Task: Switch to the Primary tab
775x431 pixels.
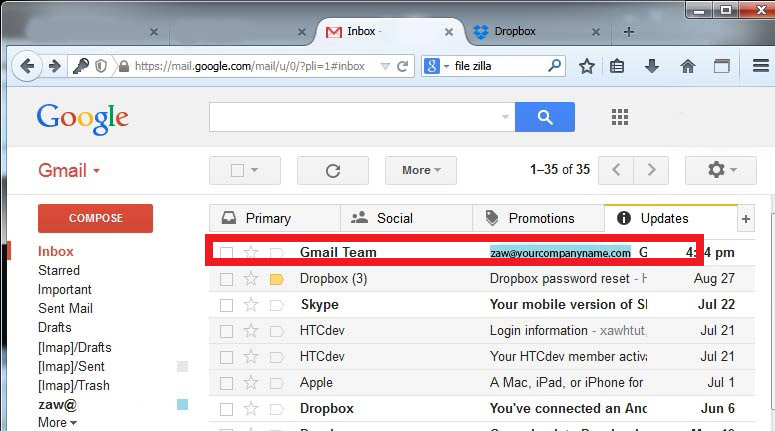Action: [x=275, y=218]
